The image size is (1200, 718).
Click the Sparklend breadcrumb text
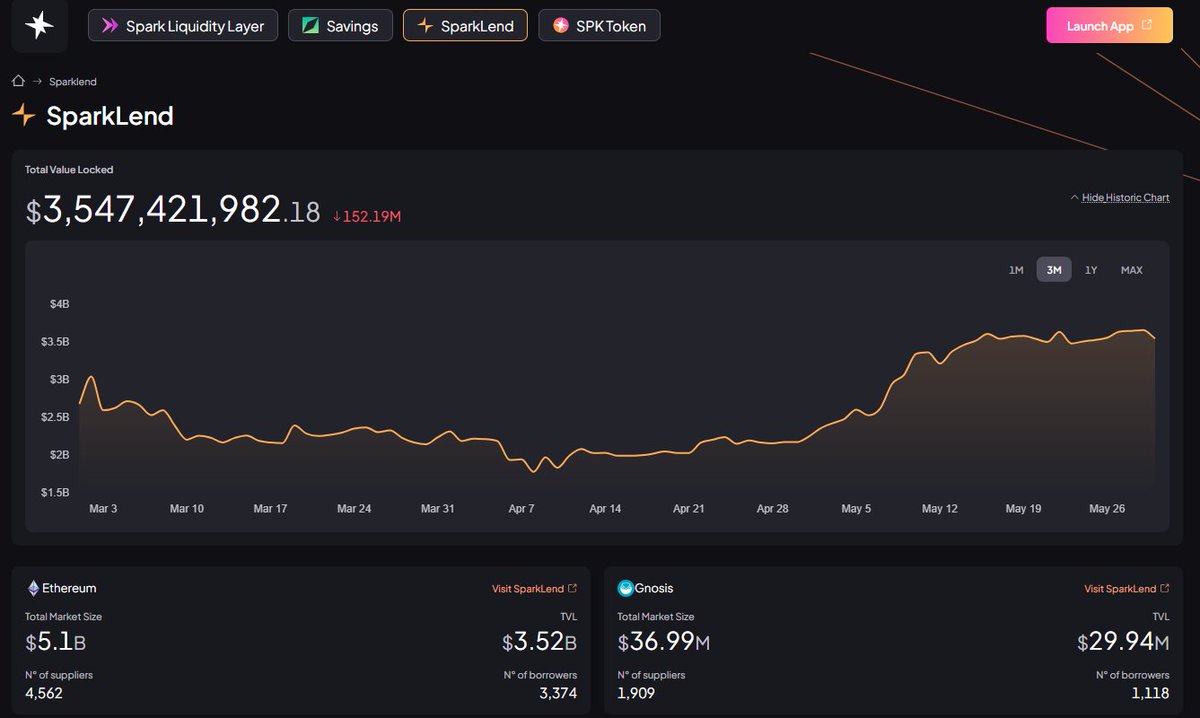pyautogui.click(x=73, y=82)
